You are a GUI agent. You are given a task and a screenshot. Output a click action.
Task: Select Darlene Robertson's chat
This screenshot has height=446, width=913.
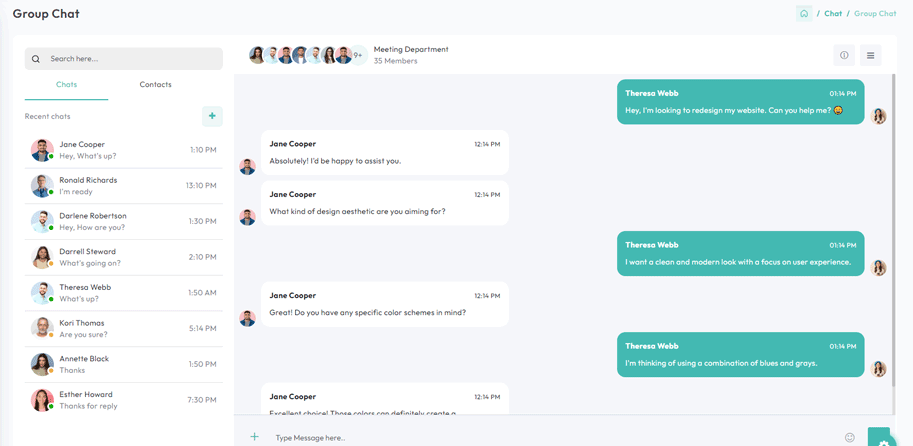point(124,222)
